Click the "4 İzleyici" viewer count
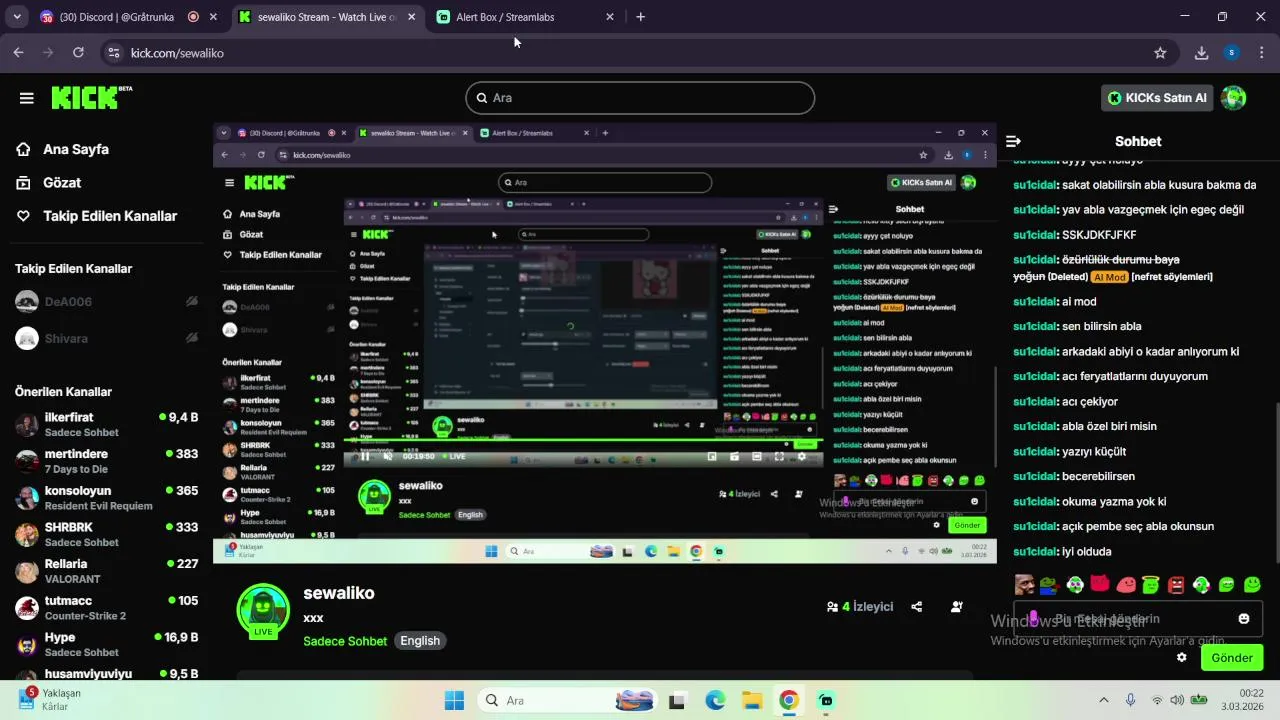This screenshot has width=1280, height=720. coord(860,606)
